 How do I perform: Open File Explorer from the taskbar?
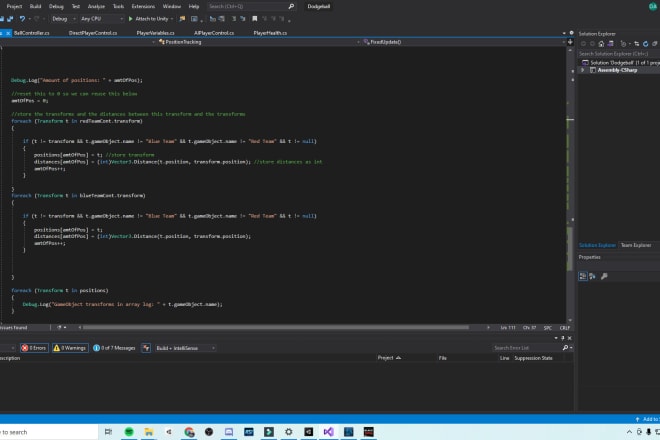tap(149, 432)
